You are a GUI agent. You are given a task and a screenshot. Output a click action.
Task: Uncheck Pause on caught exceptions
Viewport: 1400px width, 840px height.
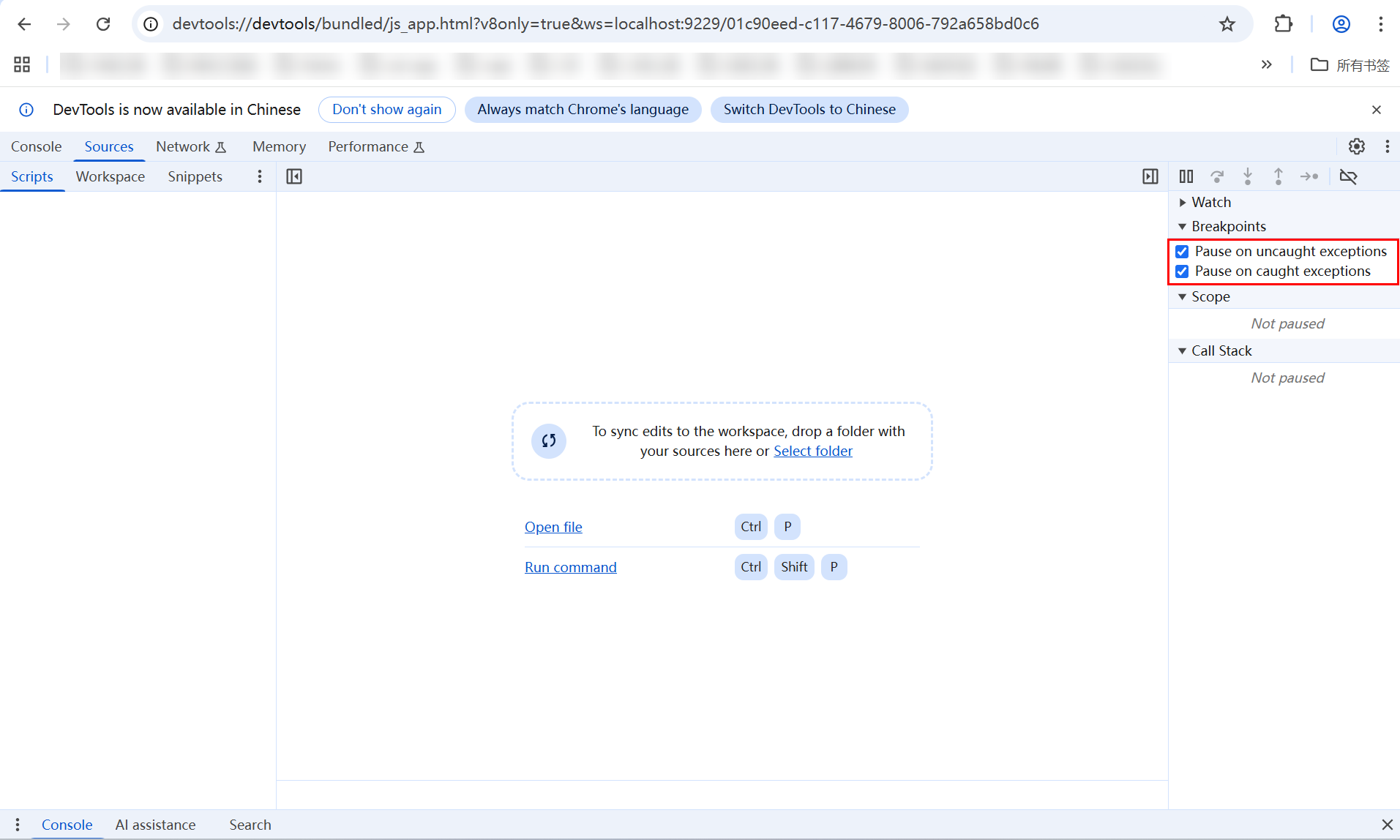(x=1182, y=271)
